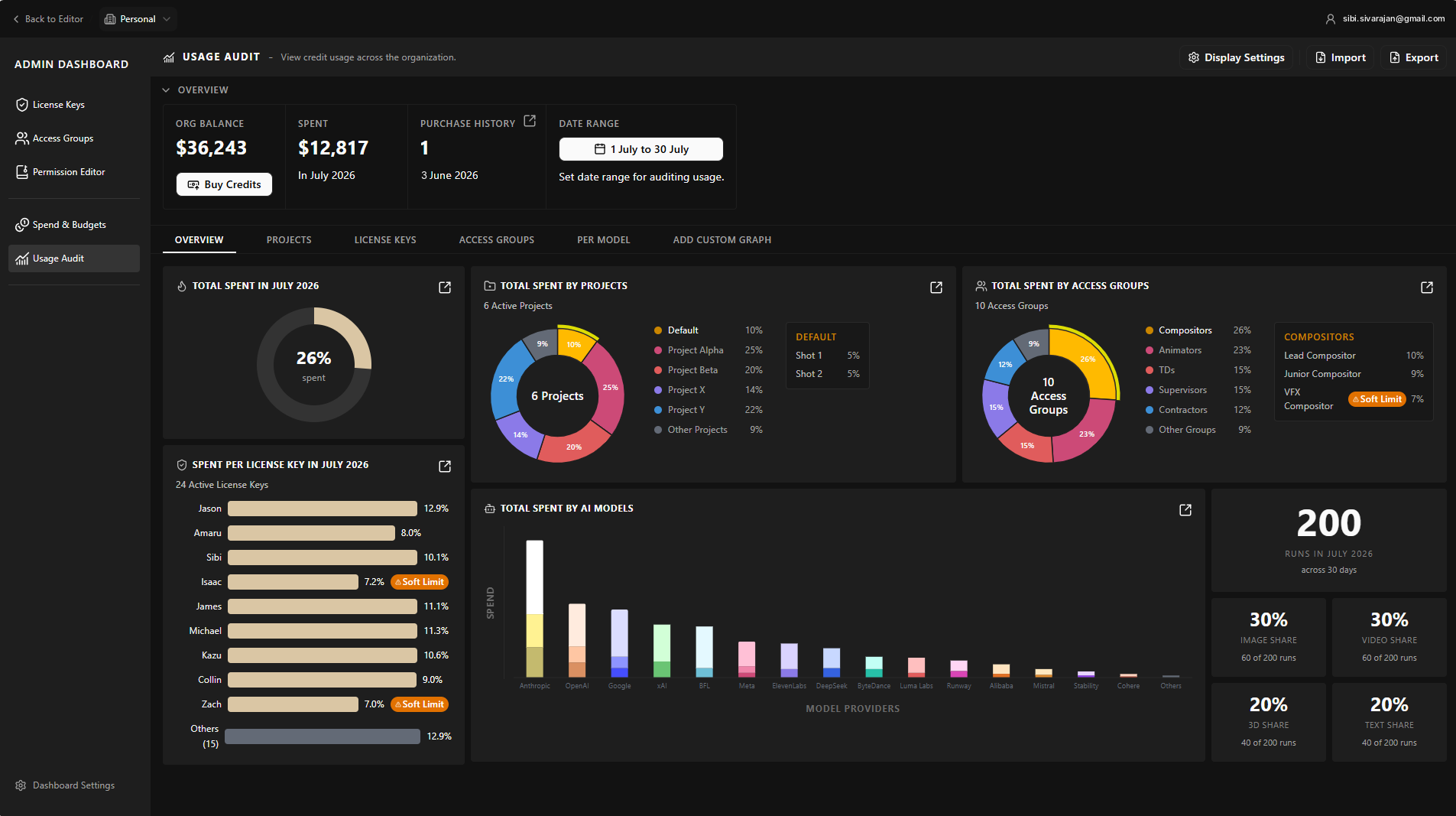The image size is (1456, 816).
Task: Click the TDs legend color dot
Action: click(x=1150, y=370)
